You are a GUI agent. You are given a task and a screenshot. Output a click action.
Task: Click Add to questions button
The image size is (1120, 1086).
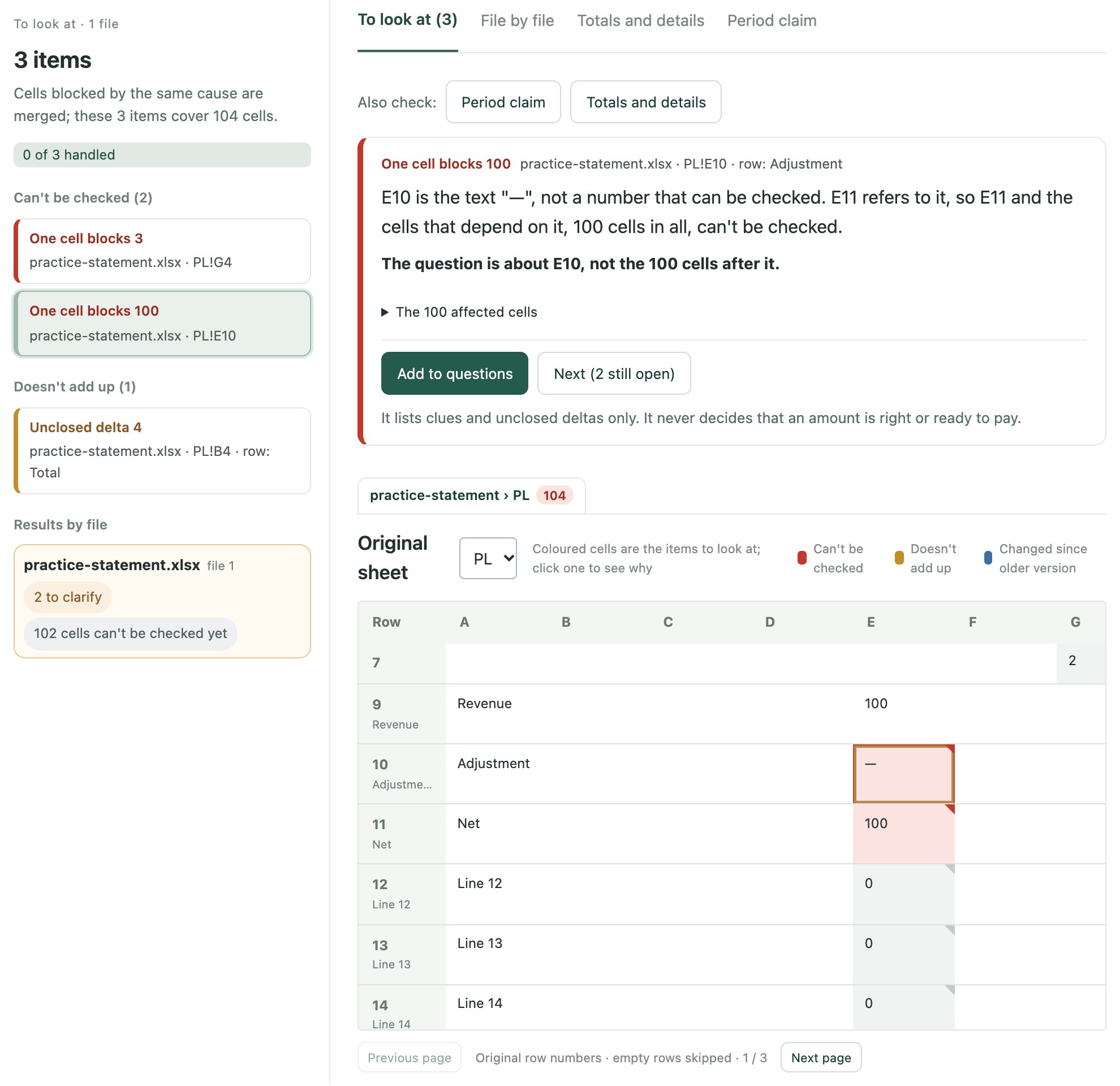point(455,374)
